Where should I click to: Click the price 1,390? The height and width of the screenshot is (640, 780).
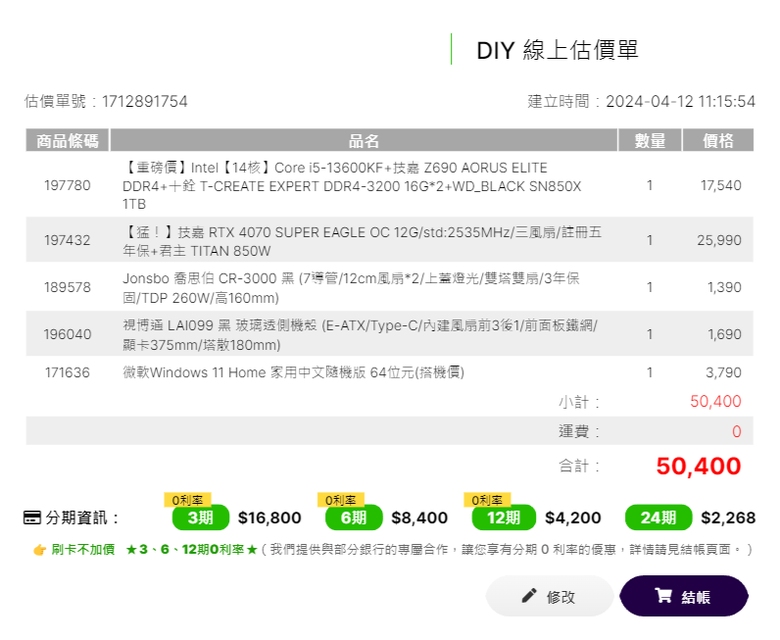coord(725,287)
